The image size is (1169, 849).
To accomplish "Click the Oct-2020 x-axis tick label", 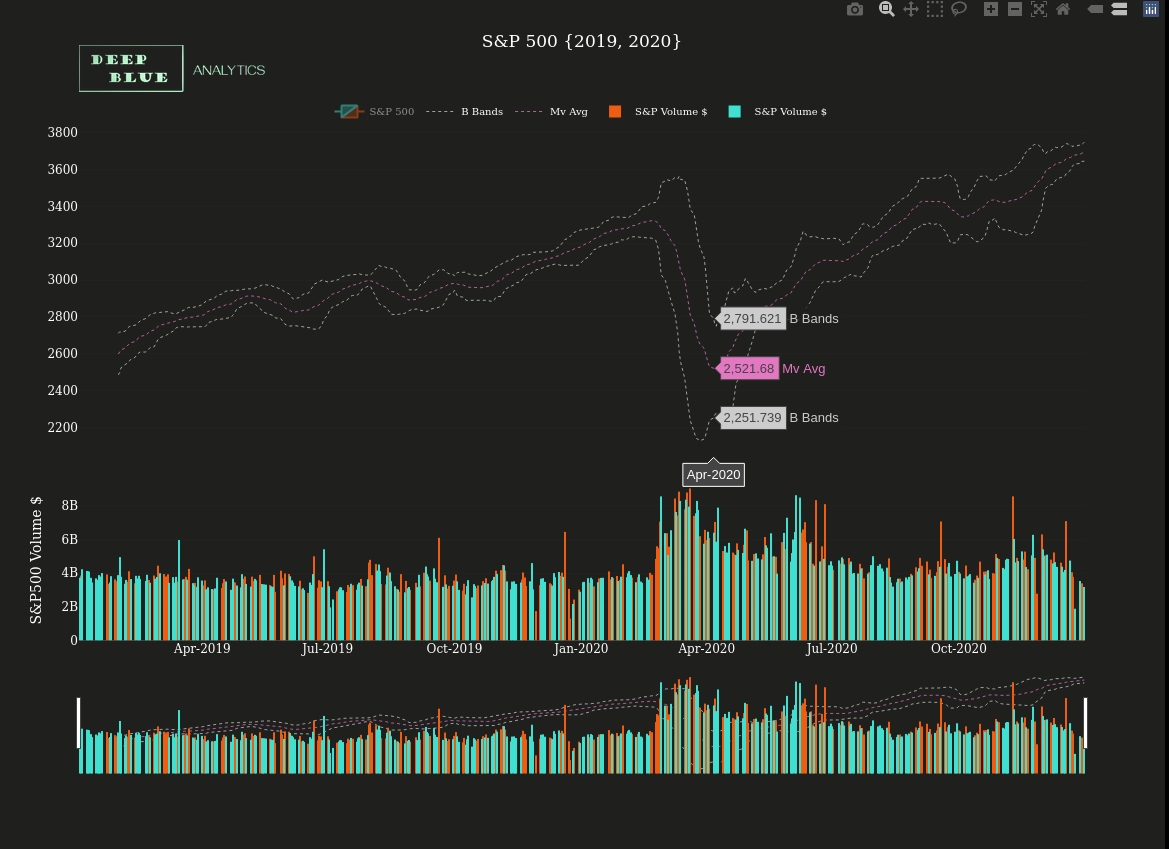I will pyautogui.click(x=959, y=648).
